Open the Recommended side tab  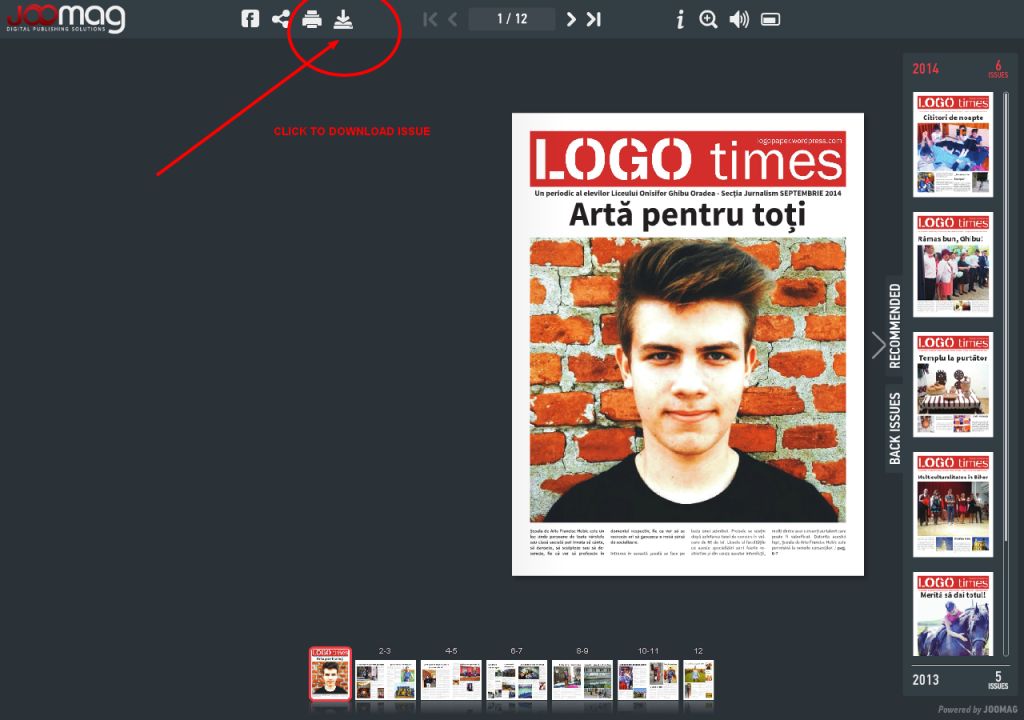coord(895,326)
